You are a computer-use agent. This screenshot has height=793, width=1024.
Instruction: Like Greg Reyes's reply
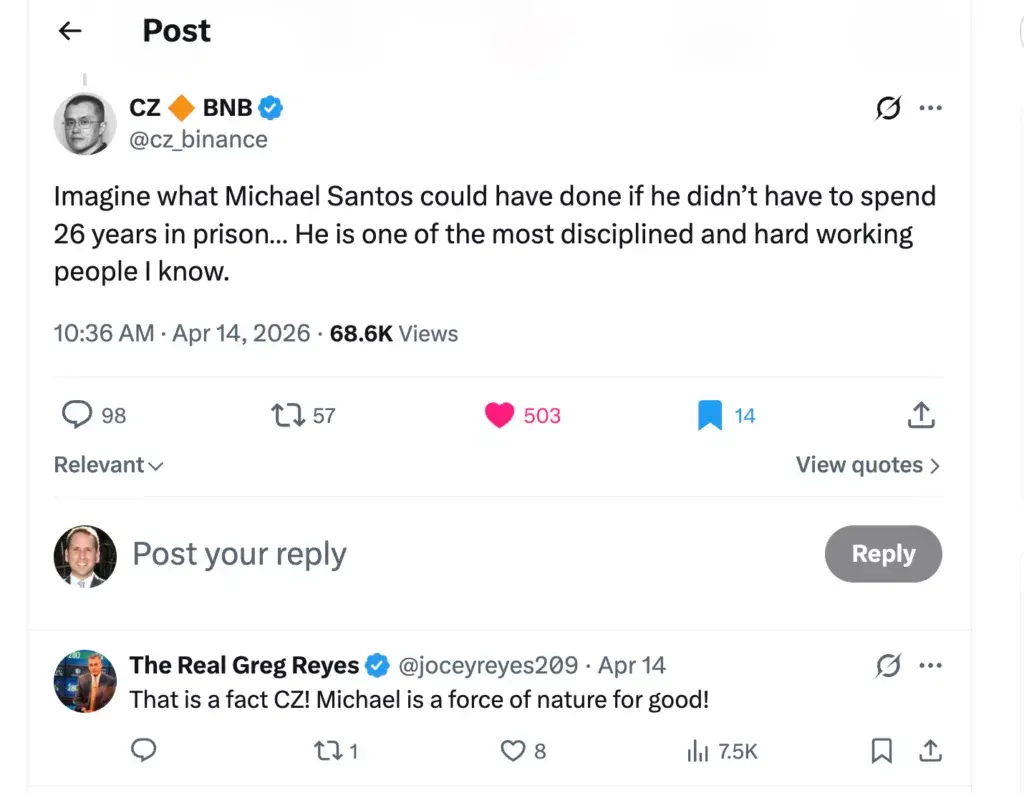pyautogui.click(x=512, y=750)
